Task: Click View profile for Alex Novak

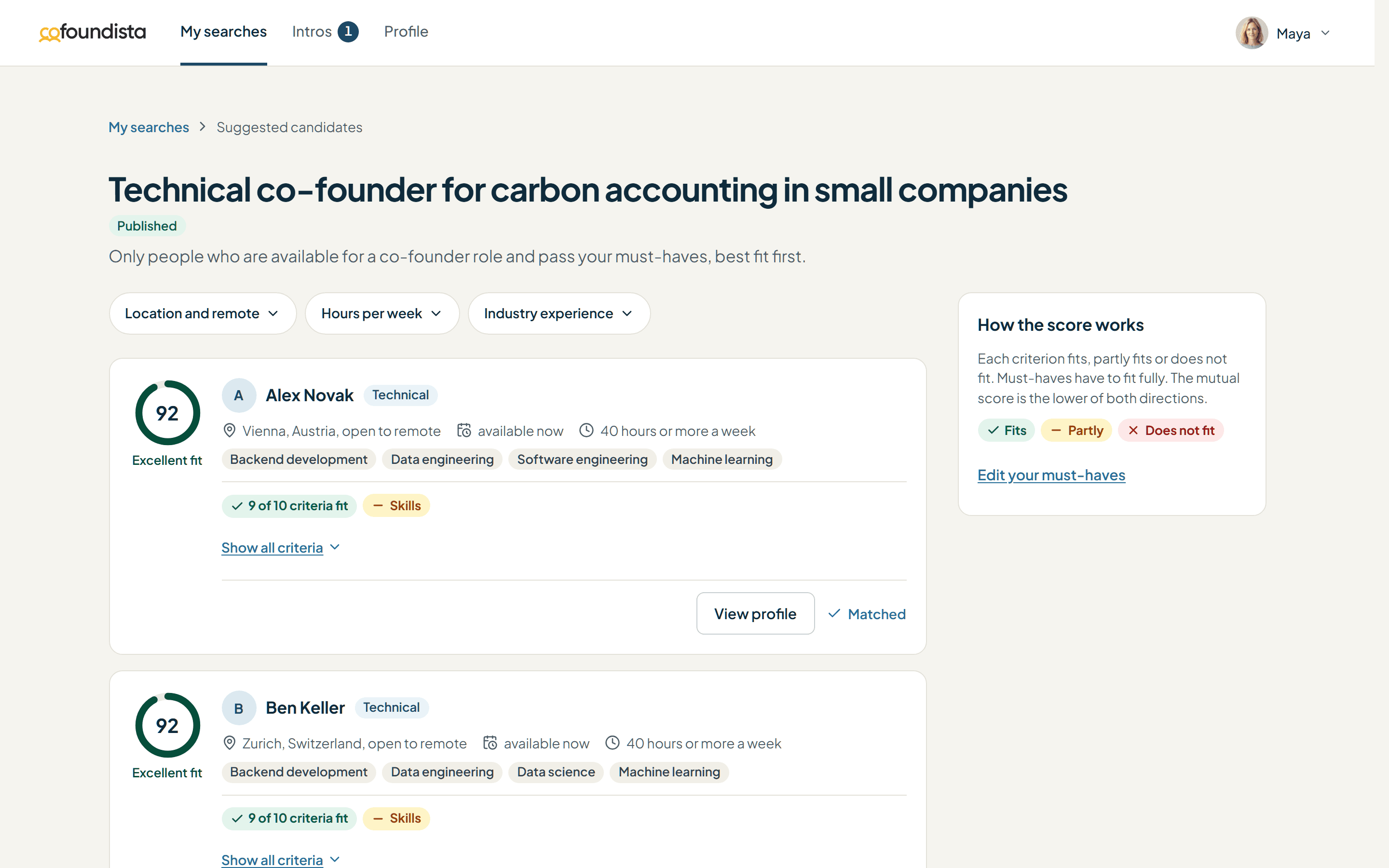Action: (755, 614)
